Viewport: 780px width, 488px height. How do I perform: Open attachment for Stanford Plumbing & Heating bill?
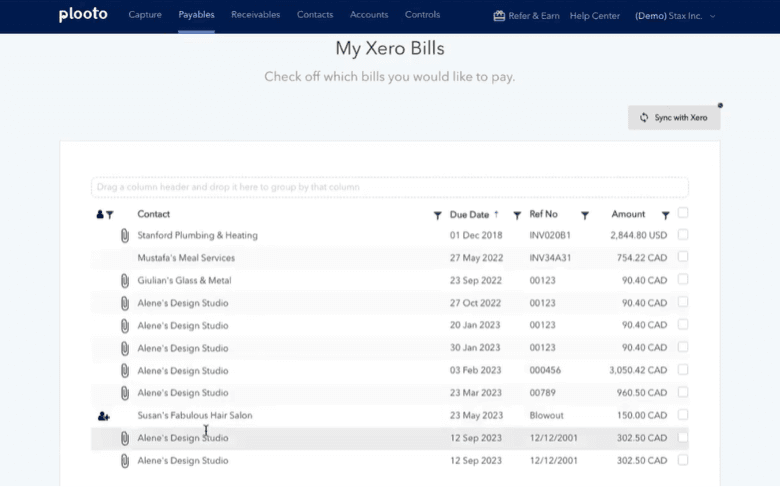[x=125, y=236]
